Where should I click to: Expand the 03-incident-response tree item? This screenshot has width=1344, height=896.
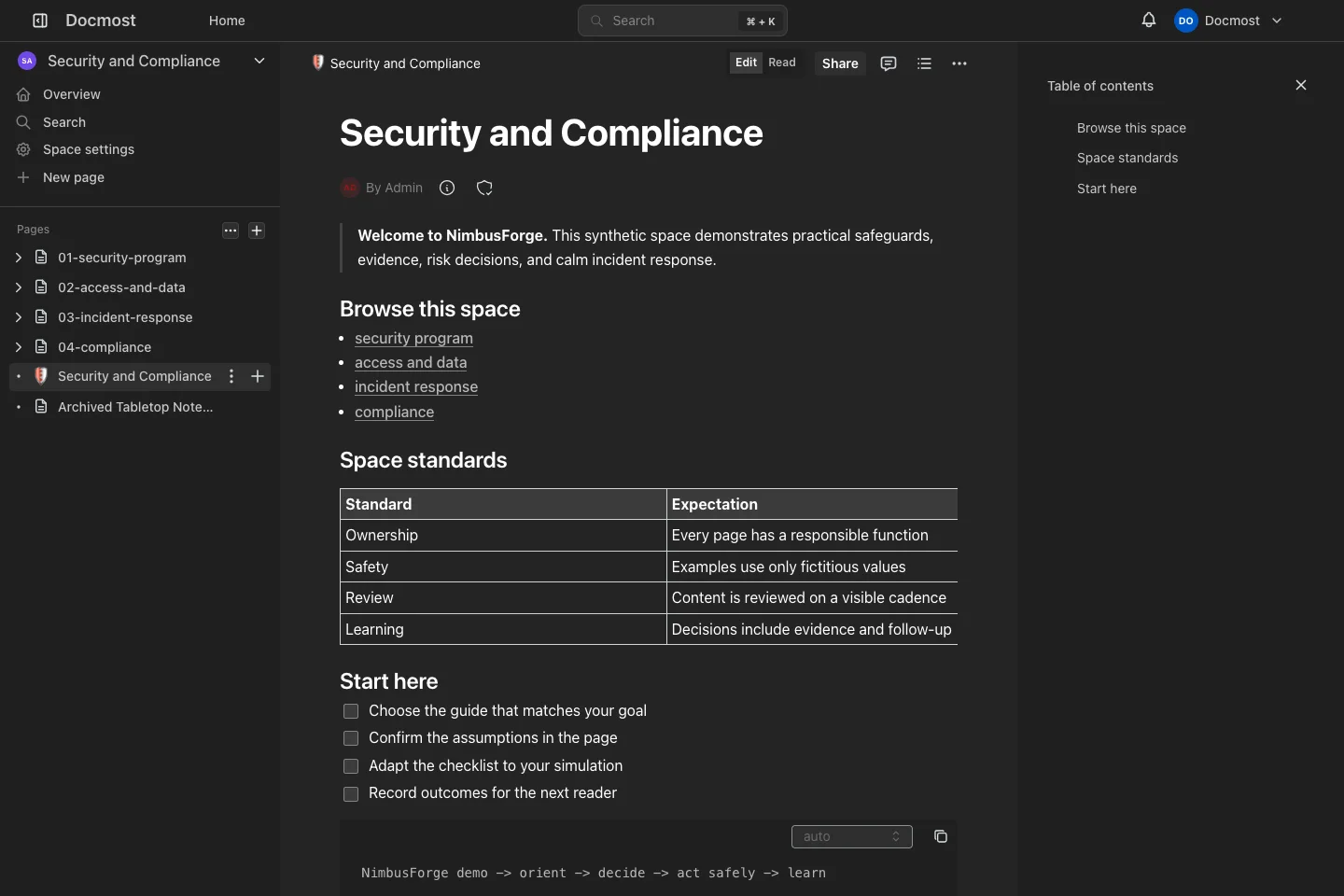[19, 317]
